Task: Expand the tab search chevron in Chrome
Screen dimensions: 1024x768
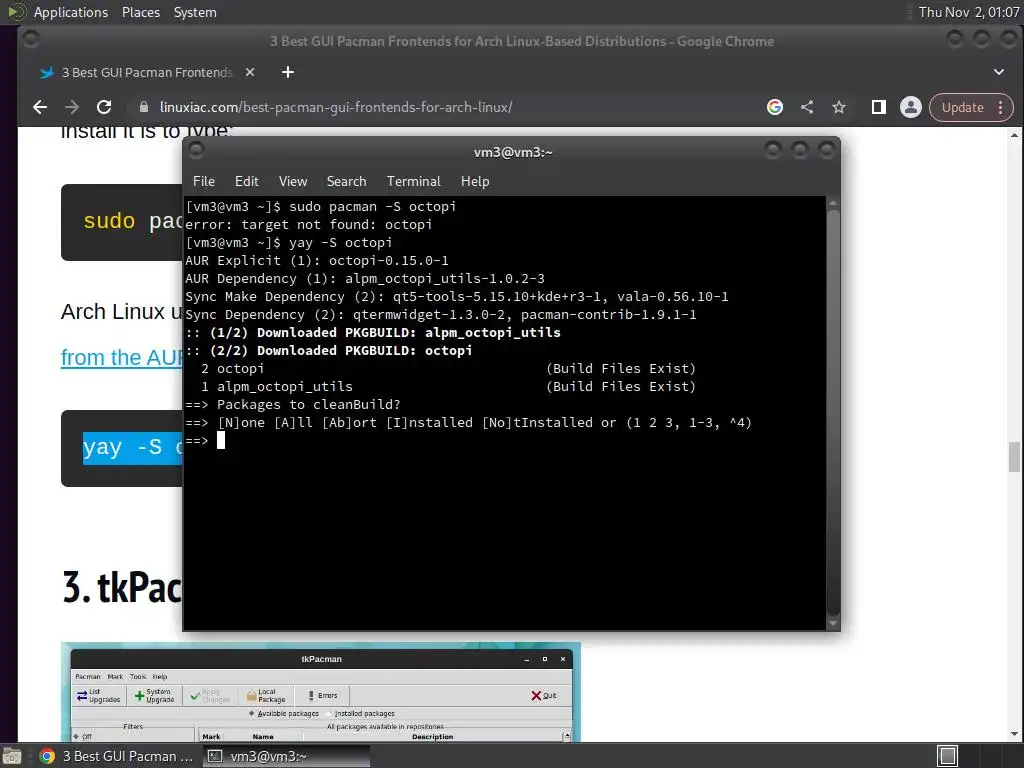Action: click(999, 72)
